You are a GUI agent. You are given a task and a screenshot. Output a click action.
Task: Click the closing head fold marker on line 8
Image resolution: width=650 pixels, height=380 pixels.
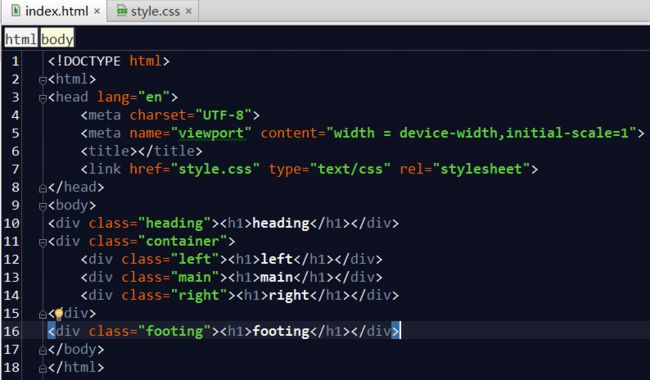42,189
